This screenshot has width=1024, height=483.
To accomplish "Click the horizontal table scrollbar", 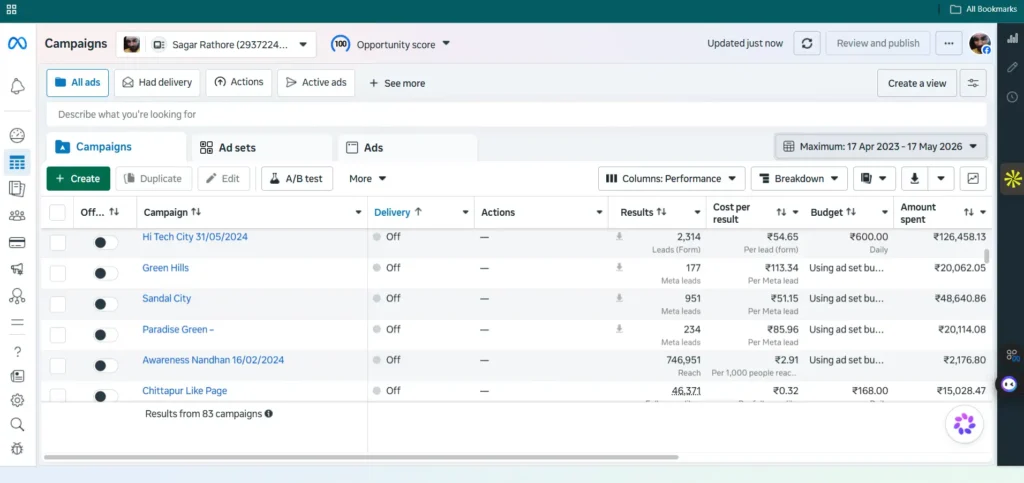I will coord(361,457).
